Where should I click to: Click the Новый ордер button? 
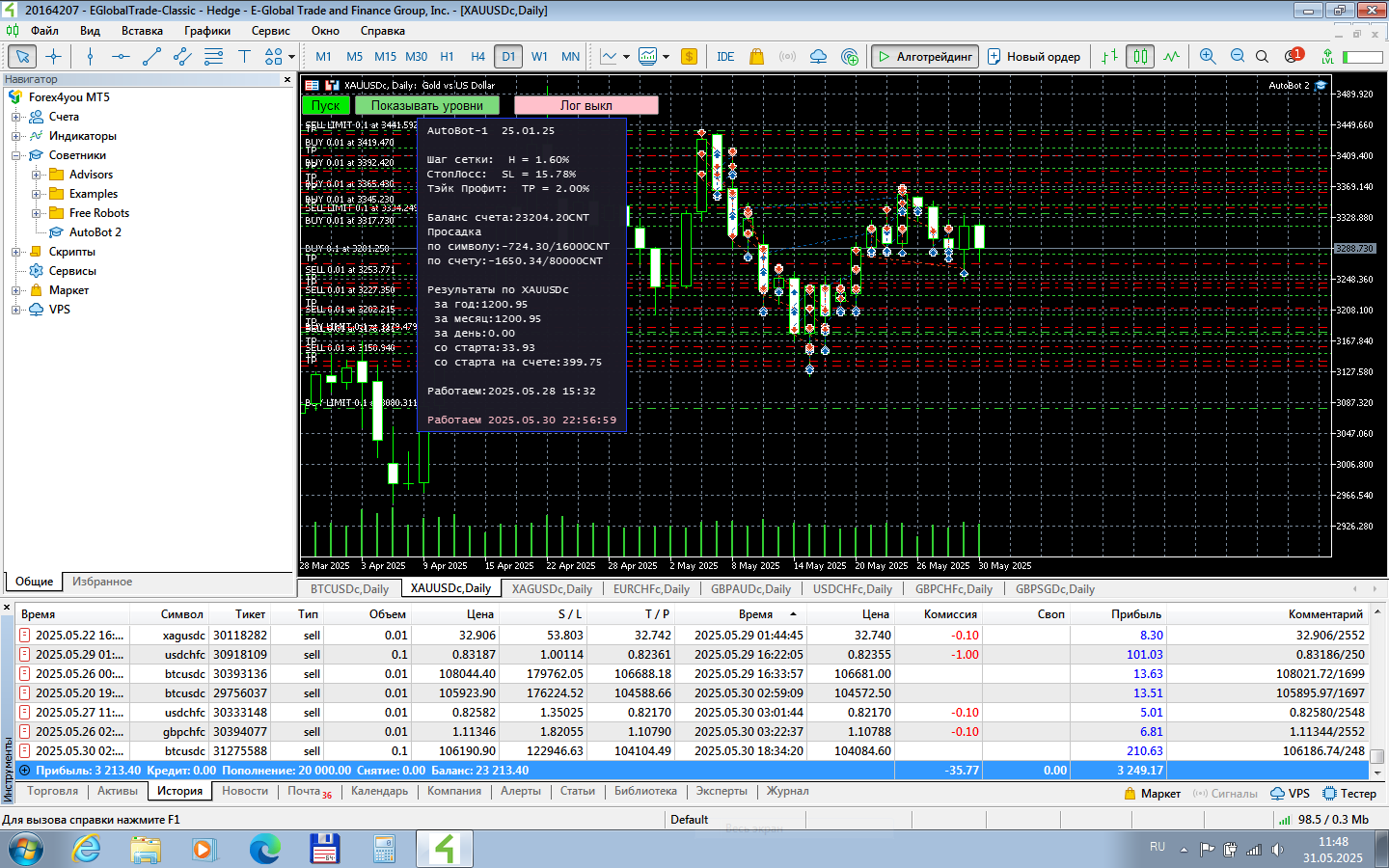1033,57
